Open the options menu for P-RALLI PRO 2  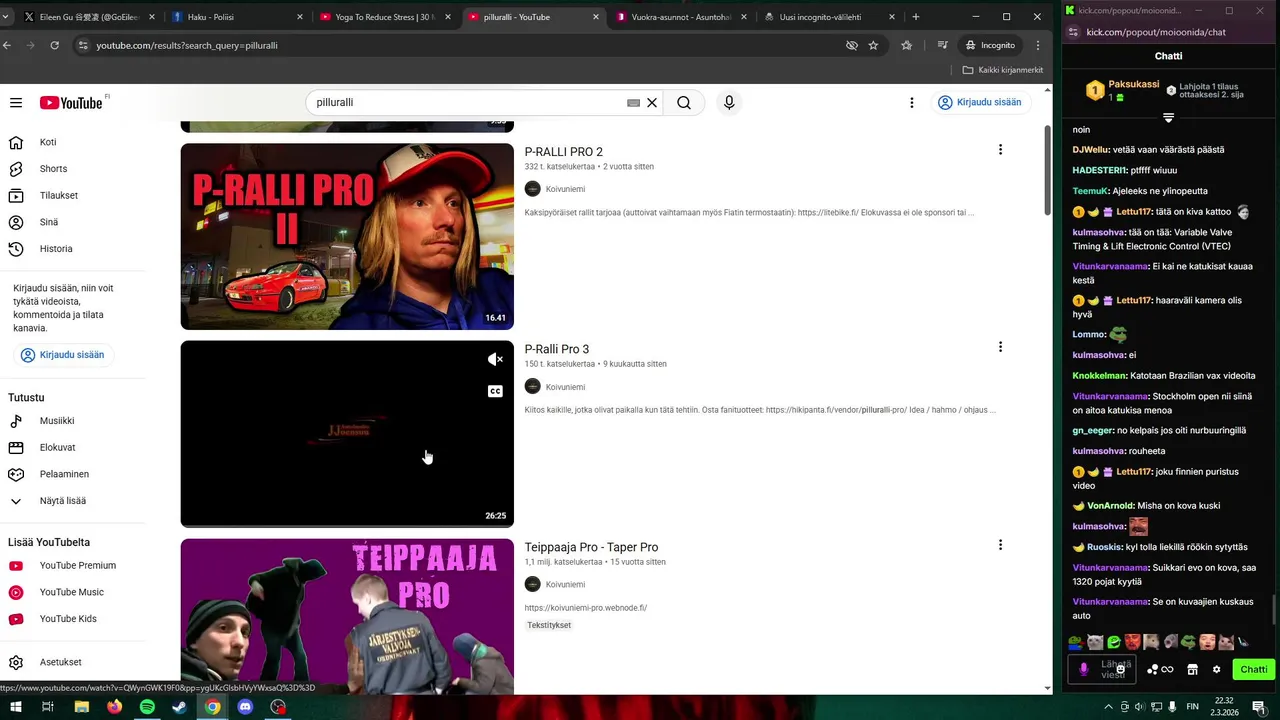pyautogui.click(x=1000, y=150)
